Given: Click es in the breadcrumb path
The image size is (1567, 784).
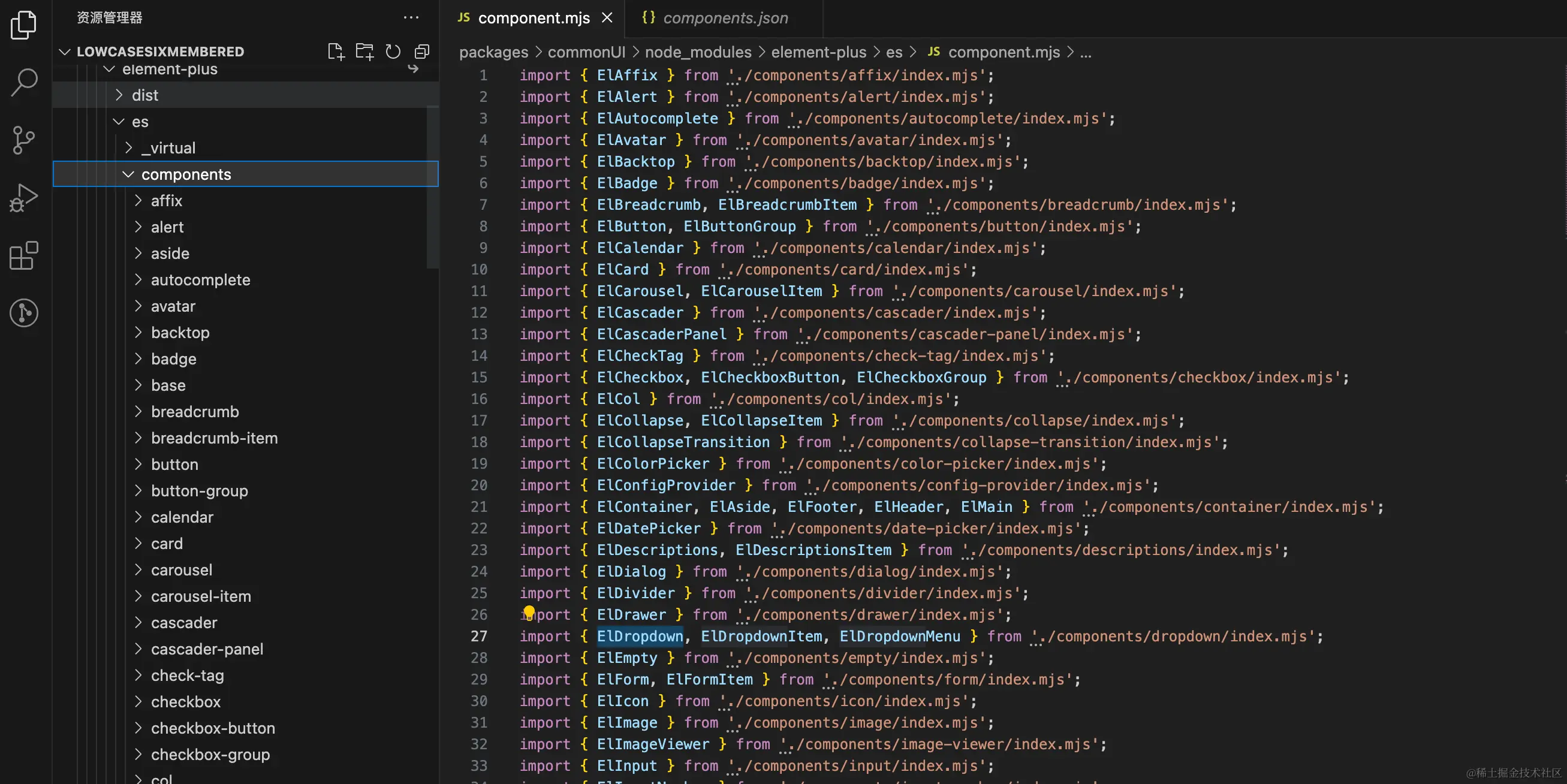Looking at the screenshot, I should pyautogui.click(x=894, y=52).
